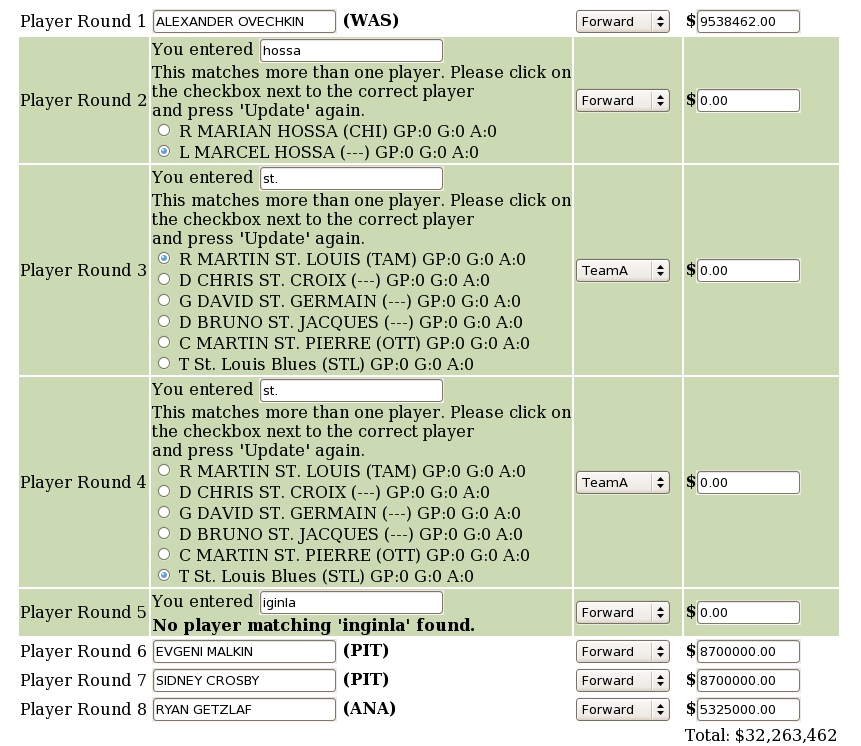This screenshot has height=746, width=861.
Task: Click the salary field for Player Round 5
Action: [x=748, y=613]
